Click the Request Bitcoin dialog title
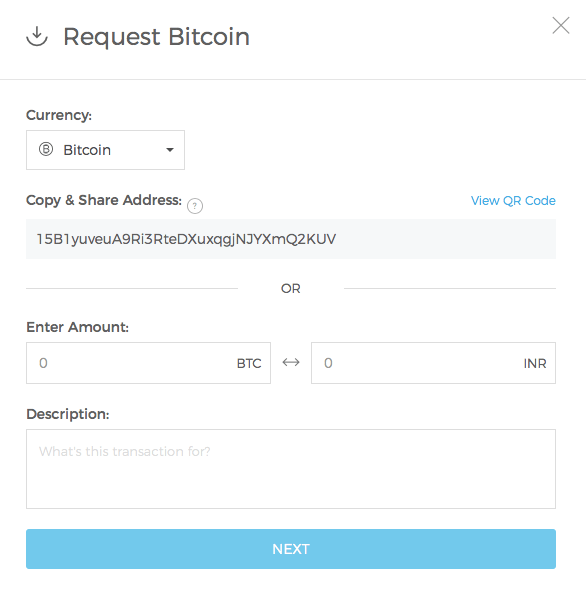 click(156, 37)
